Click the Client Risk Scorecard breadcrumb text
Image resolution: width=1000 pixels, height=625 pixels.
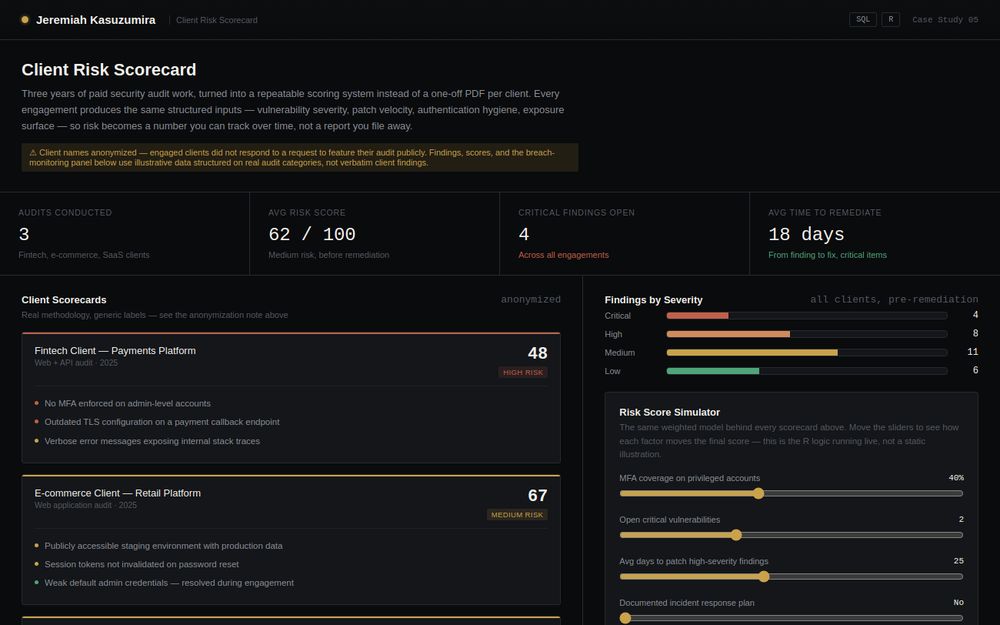217,20
